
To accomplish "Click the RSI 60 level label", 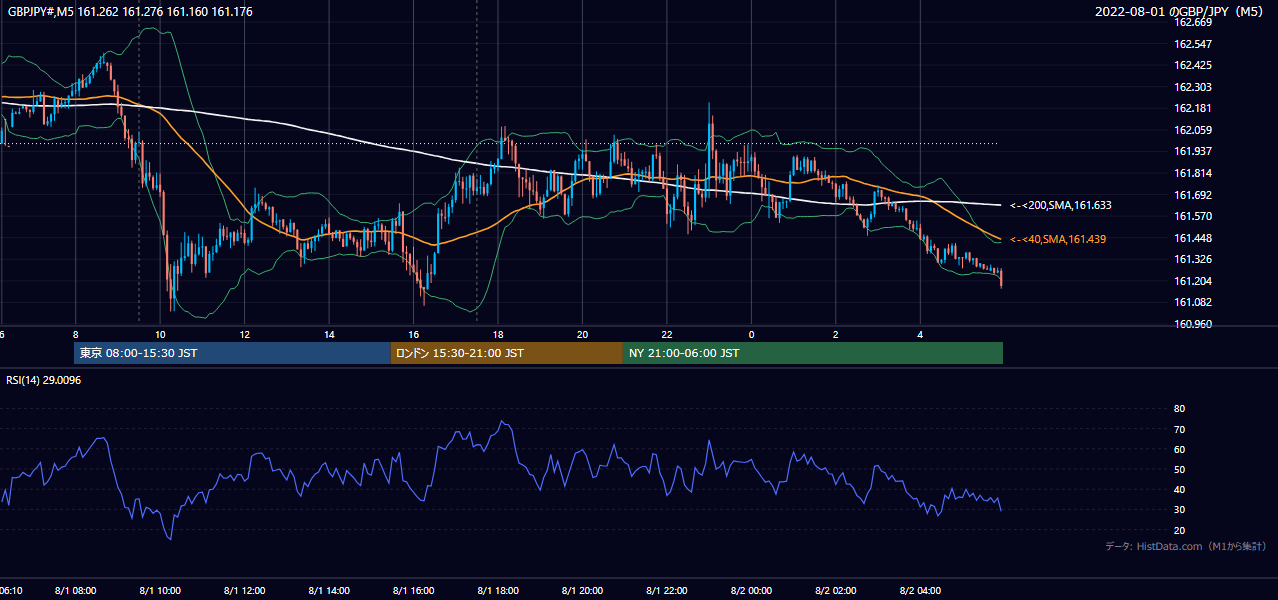I will click(x=1180, y=449).
